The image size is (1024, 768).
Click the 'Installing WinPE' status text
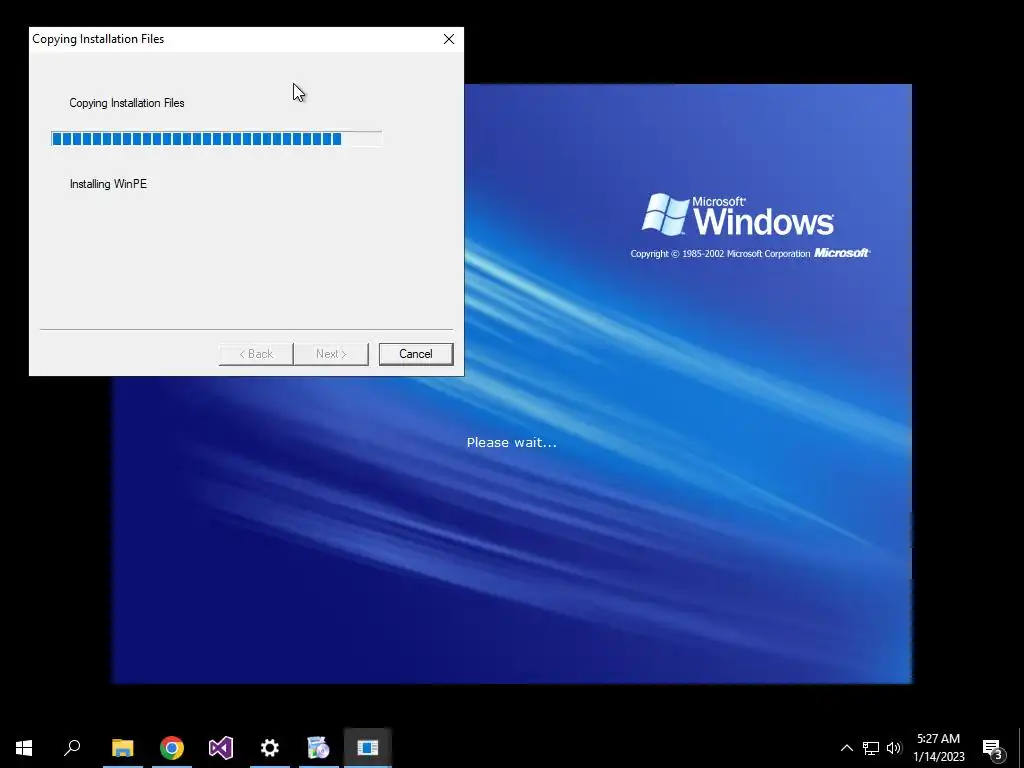tap(108, 184)
